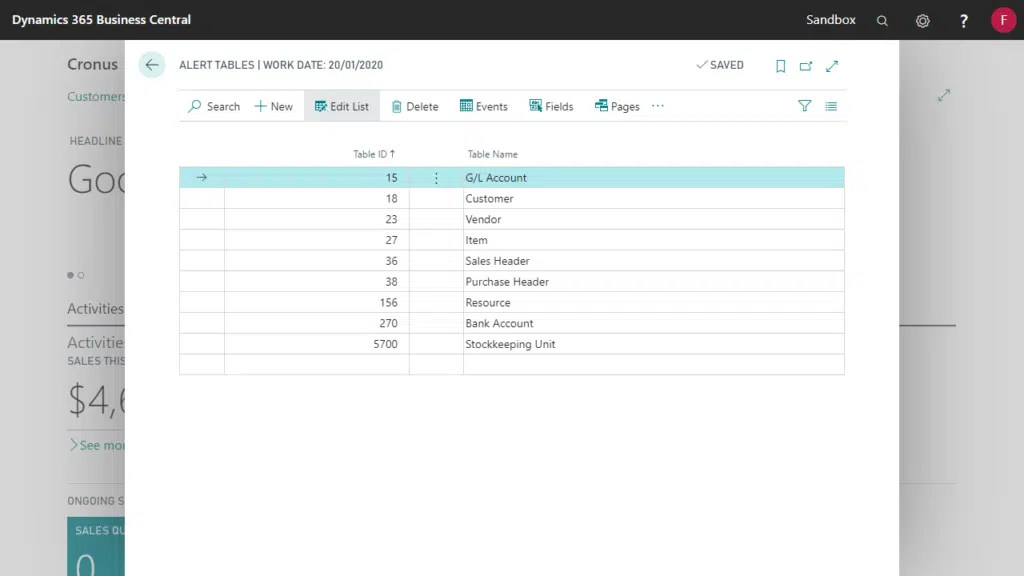The width and height of the screenshot is (1024, 576).
Task: Click the New button
Action: [273, 106]
